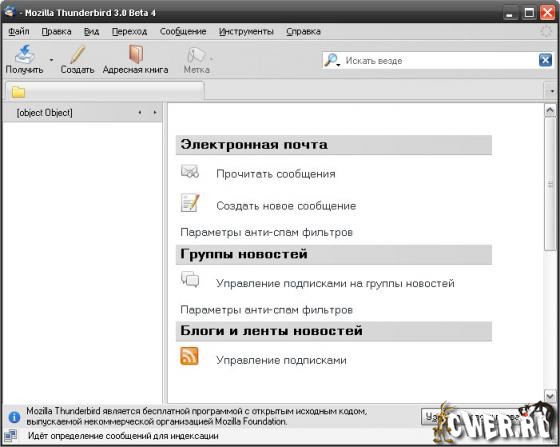This screenshot has height=447, width=560.
Task: Open the Сообщение menu
Action: click(x=183, y=31)
